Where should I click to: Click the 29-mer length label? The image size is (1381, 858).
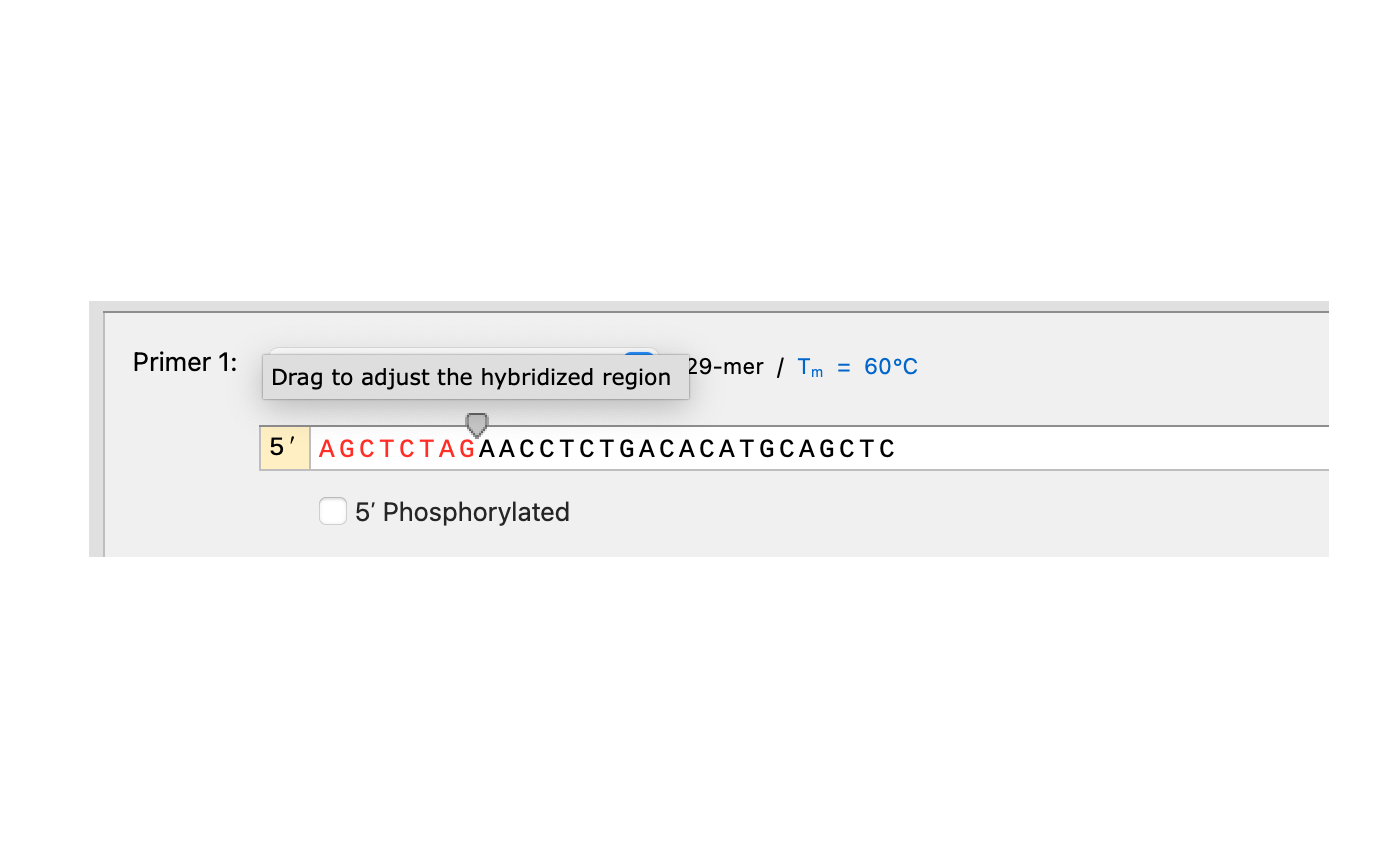point(726,367)
